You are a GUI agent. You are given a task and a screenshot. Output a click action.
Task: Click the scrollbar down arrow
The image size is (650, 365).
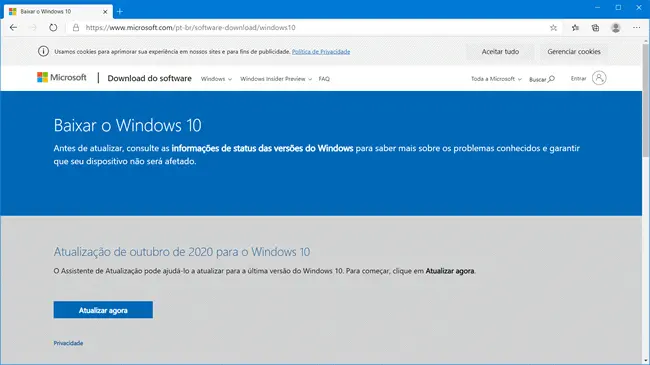point(646,360)
